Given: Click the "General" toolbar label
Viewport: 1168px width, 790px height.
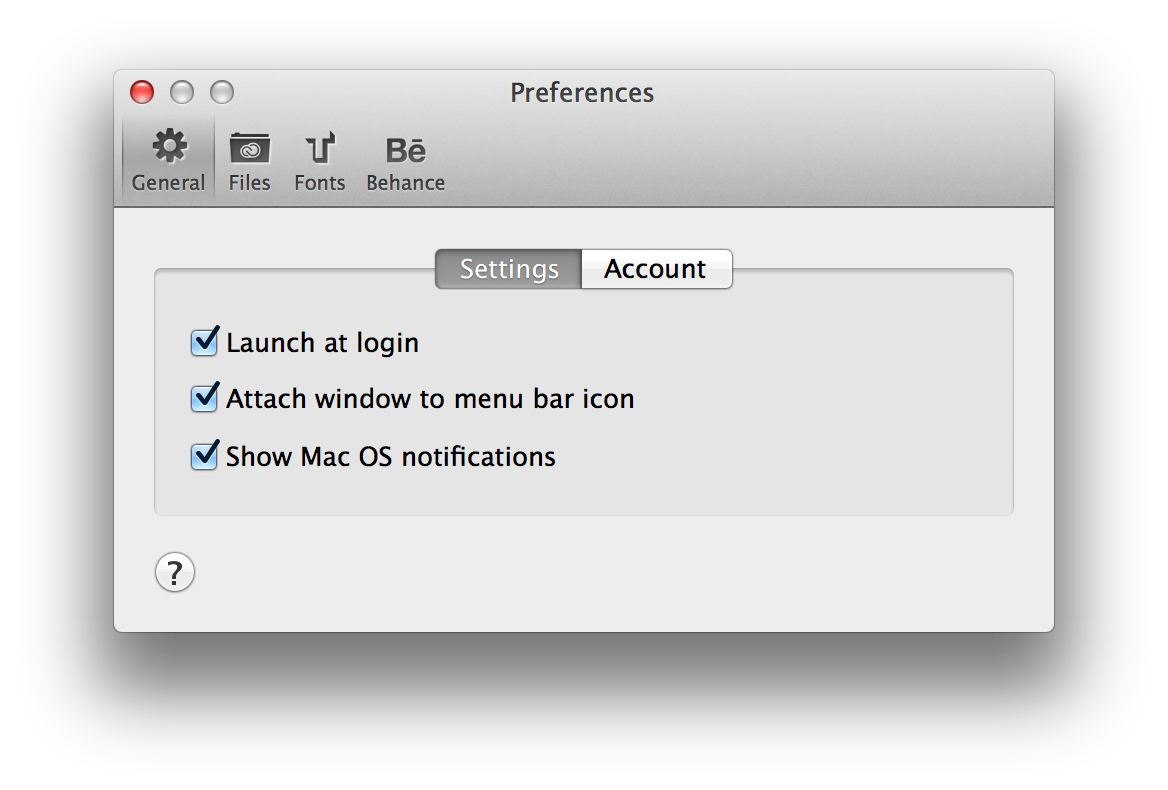Looking at the screenshot, I should click(168, 182).
